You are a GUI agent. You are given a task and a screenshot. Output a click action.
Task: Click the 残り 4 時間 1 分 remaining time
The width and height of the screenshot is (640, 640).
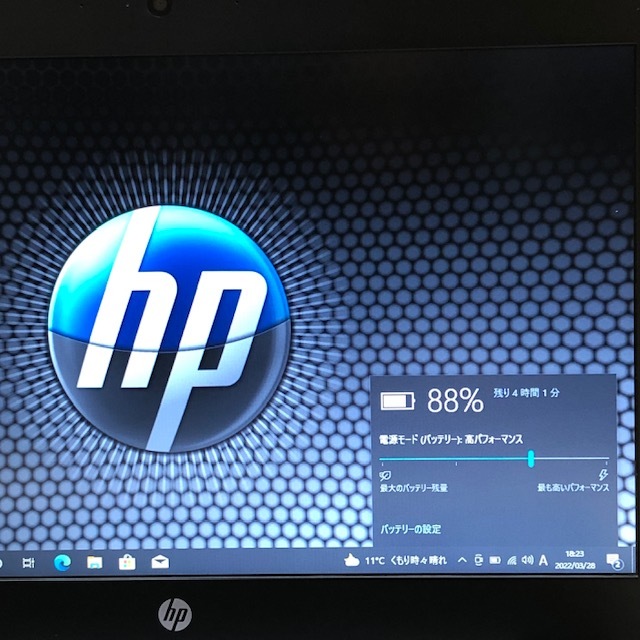point(526,393)
